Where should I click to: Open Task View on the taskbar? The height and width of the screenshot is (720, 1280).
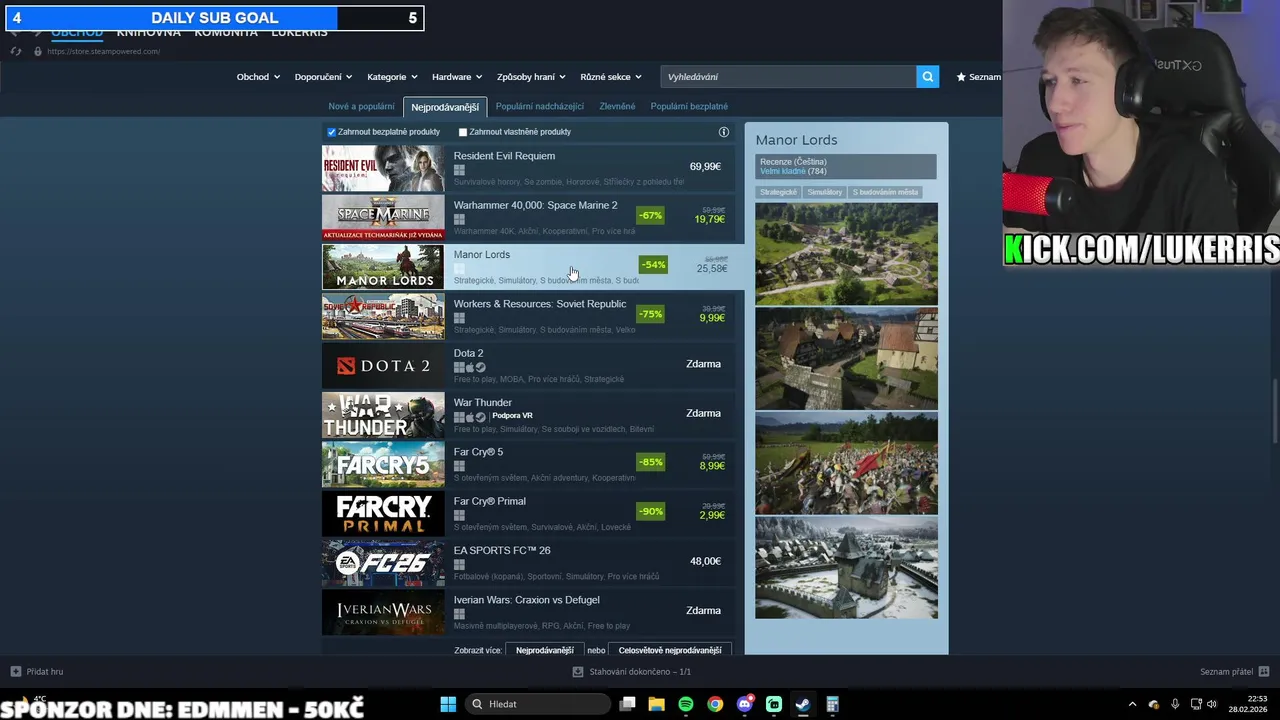(627, 704)
